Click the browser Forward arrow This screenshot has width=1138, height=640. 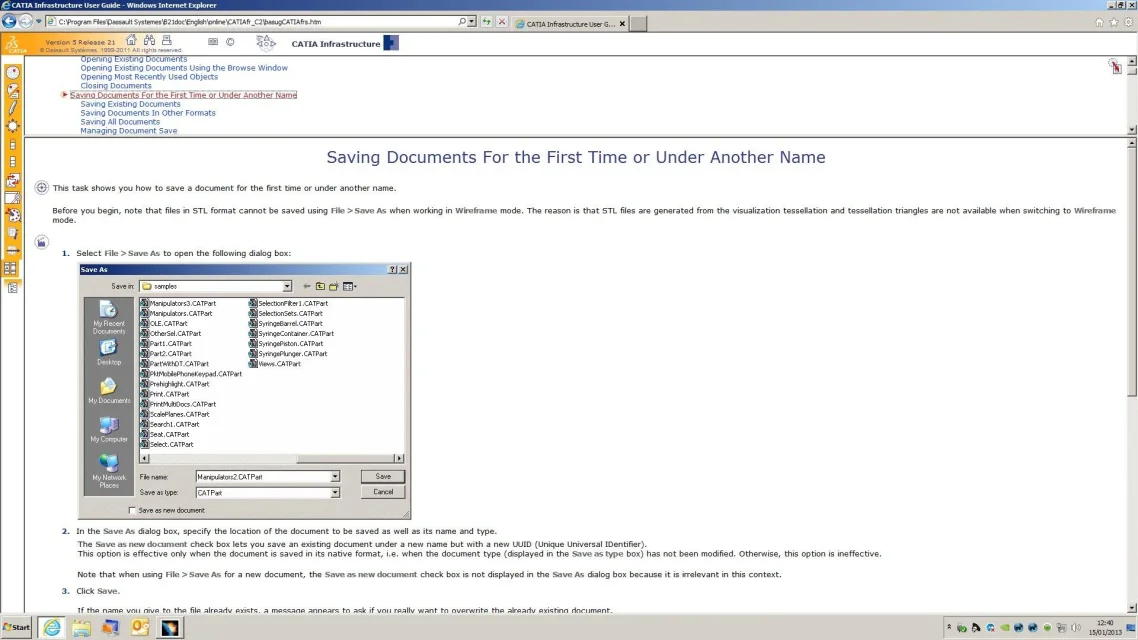(25, 22)
